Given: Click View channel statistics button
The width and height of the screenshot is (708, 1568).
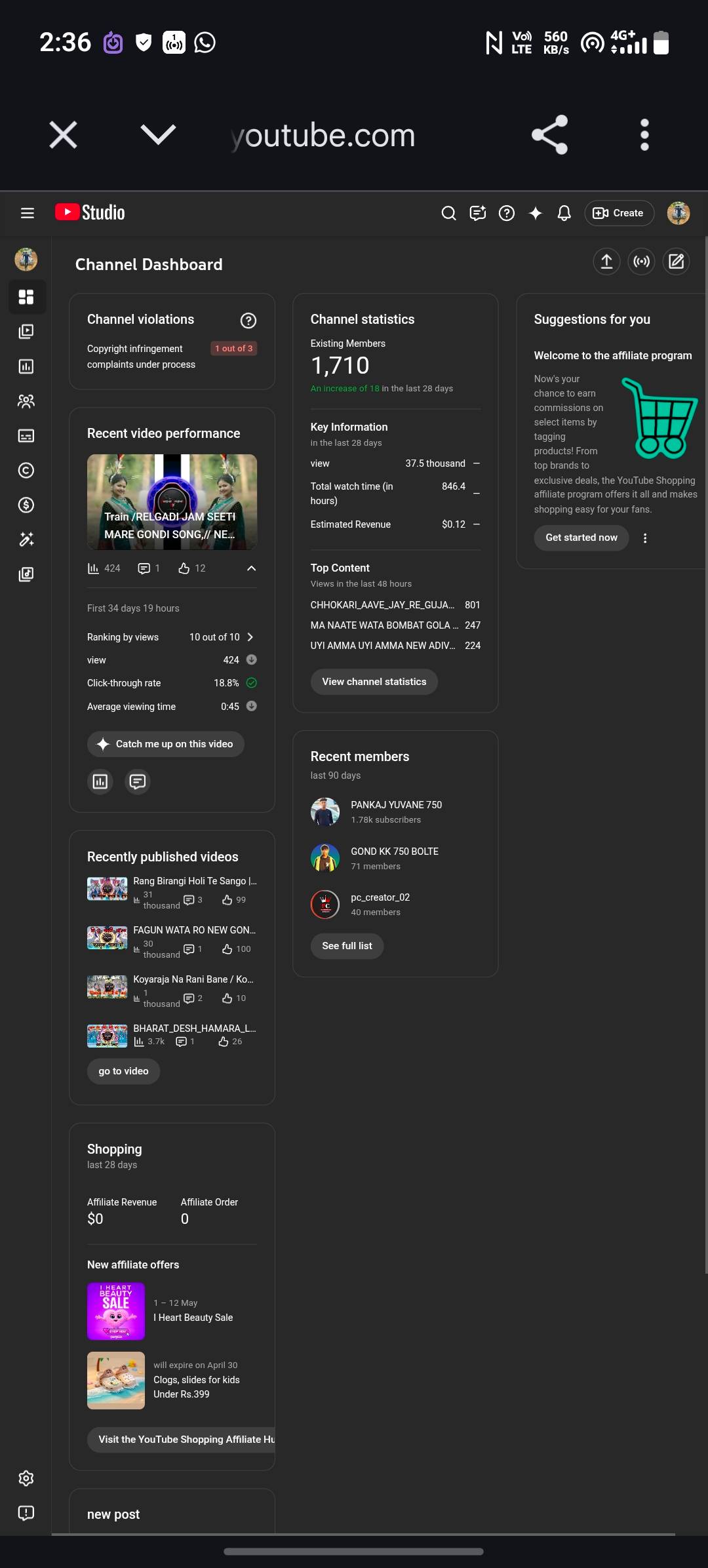Looking at the screenshot, I should tap(374, 682).
